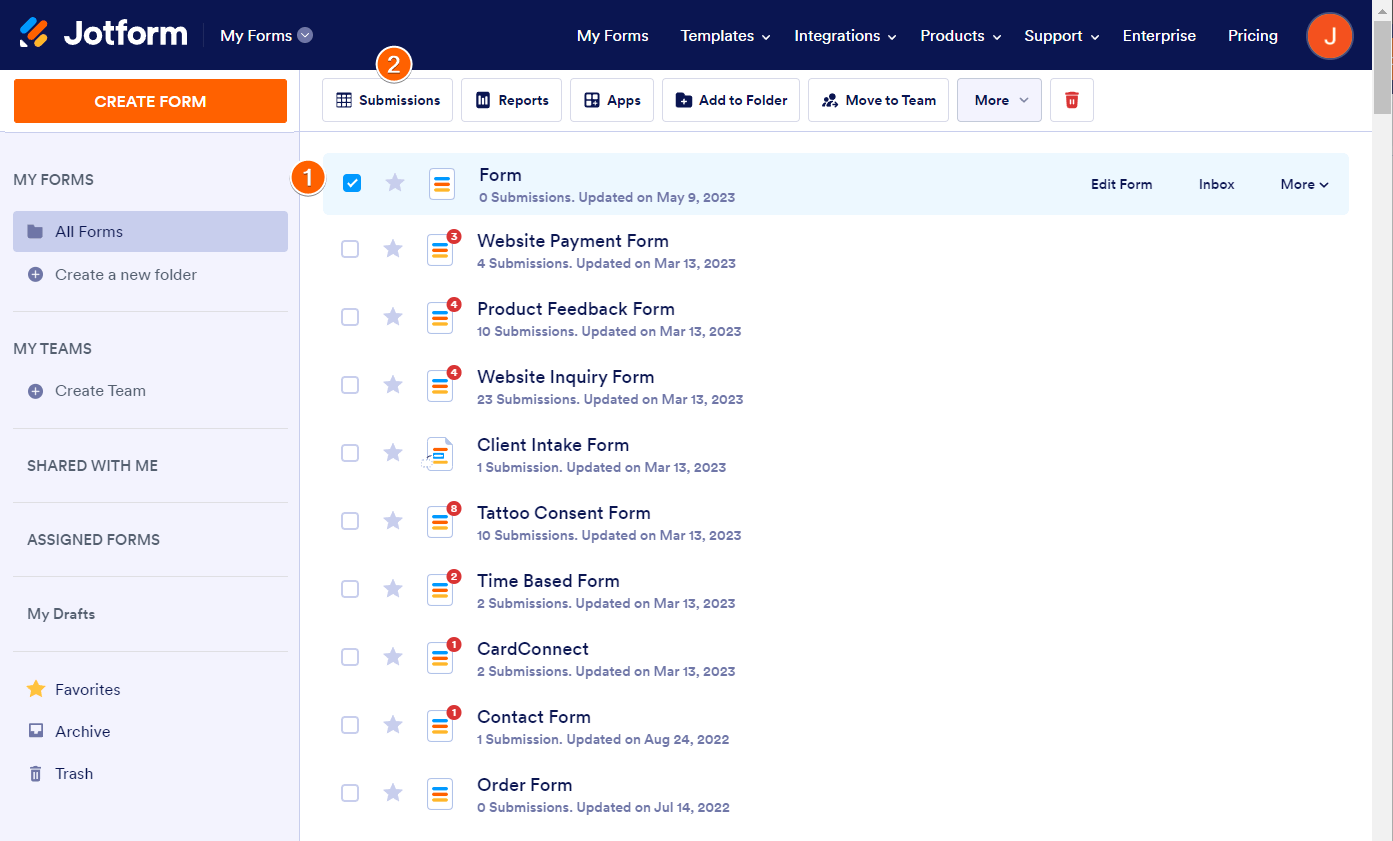Open the Pricing page

pyautogui.click(x=1253, y=36)
